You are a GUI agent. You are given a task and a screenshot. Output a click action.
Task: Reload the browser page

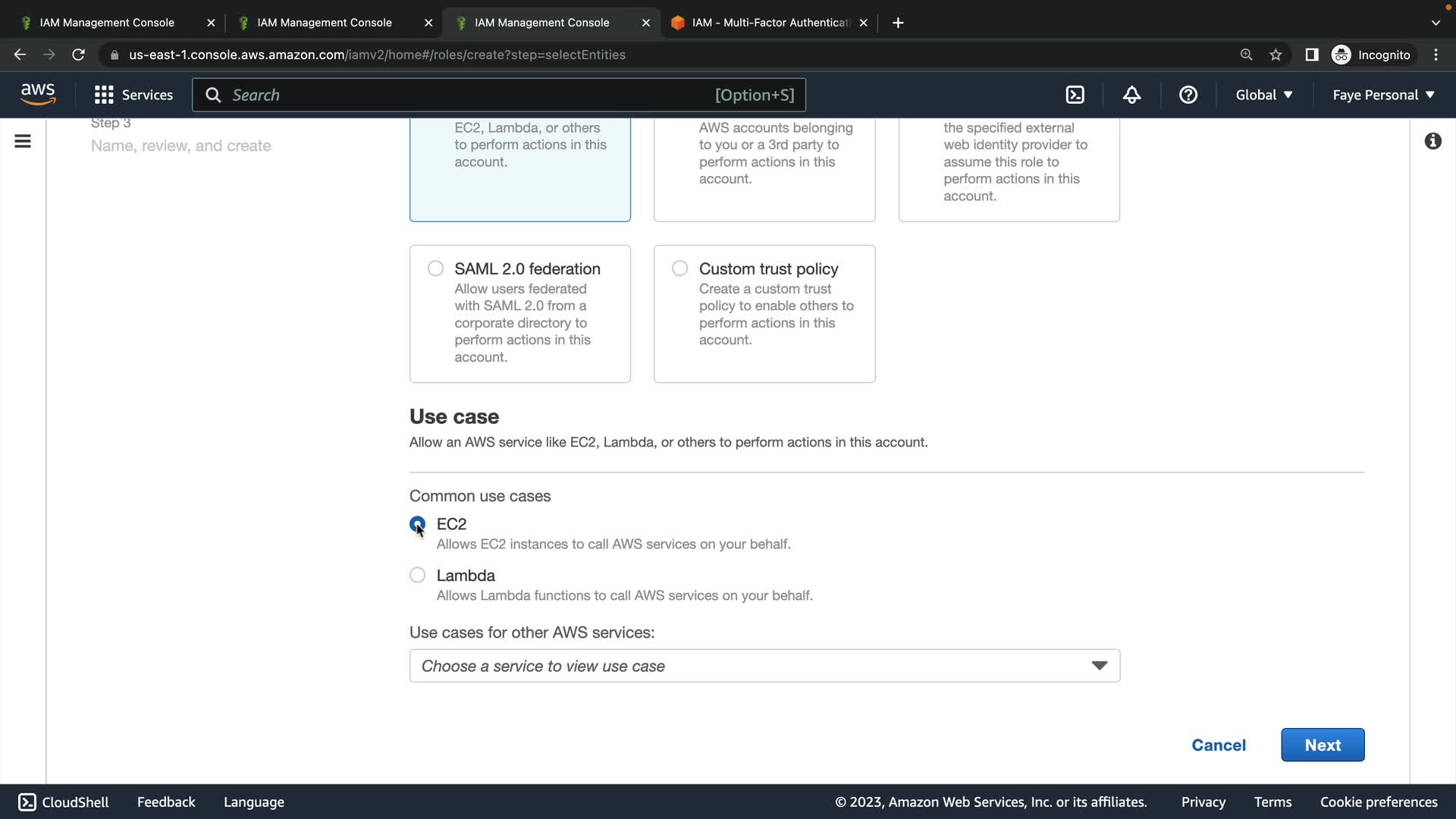pyautogui.click(x=78, y=55)
